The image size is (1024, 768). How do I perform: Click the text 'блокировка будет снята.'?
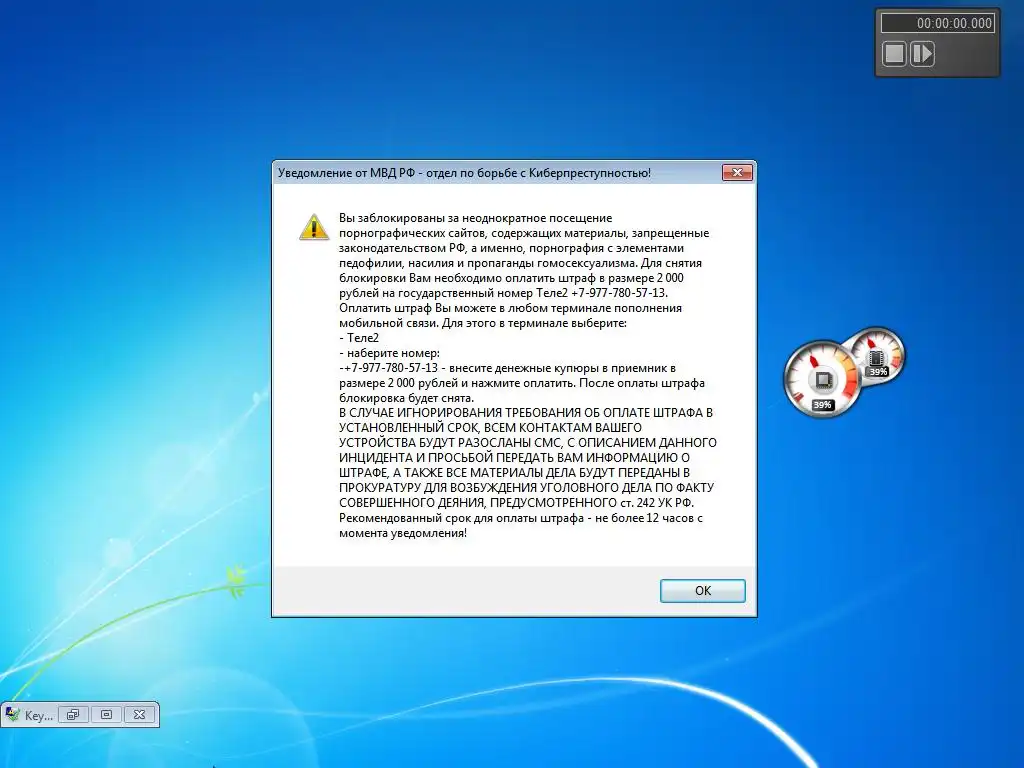[x=406, y=398]
